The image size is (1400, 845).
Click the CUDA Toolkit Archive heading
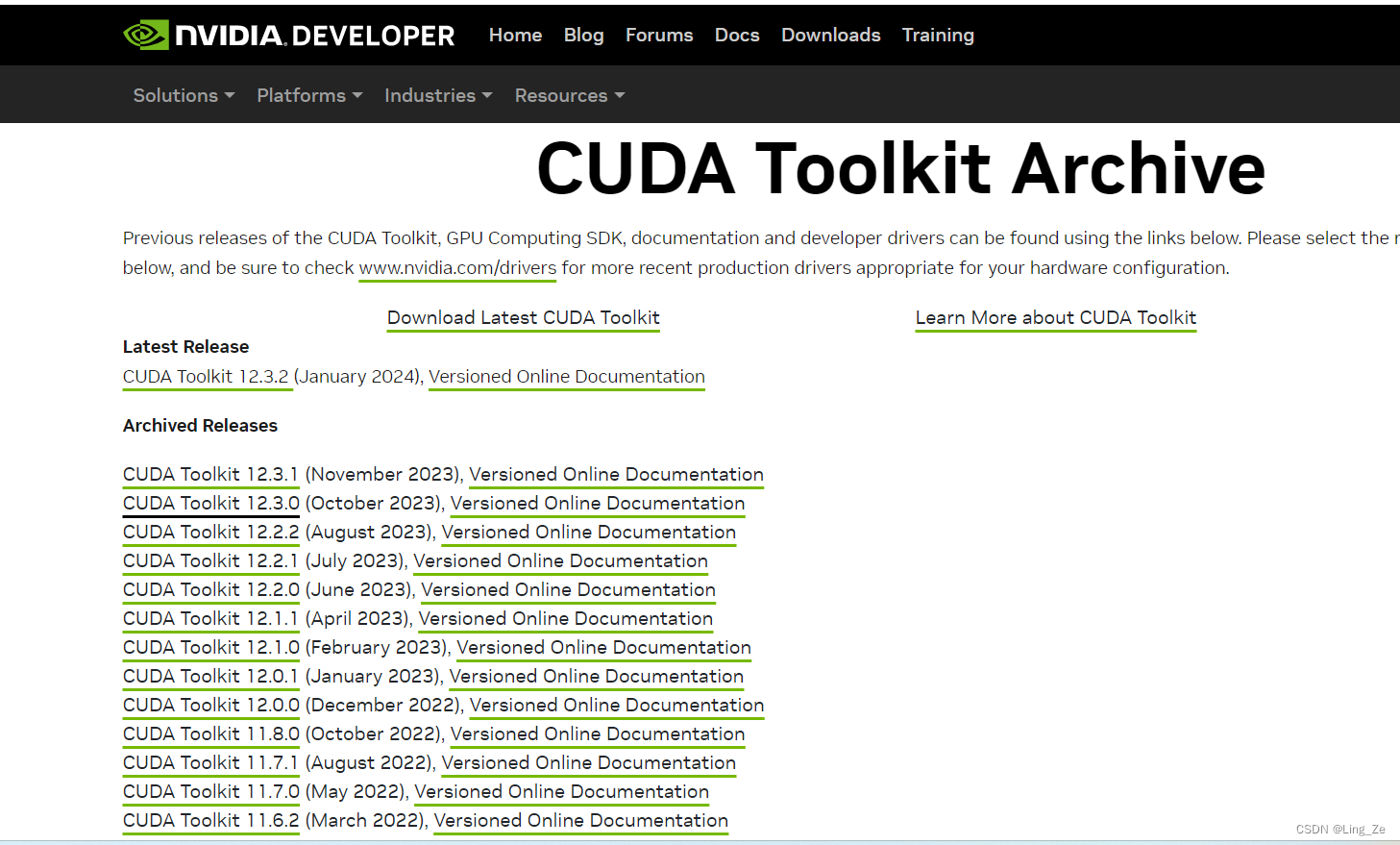pos(901,169)
